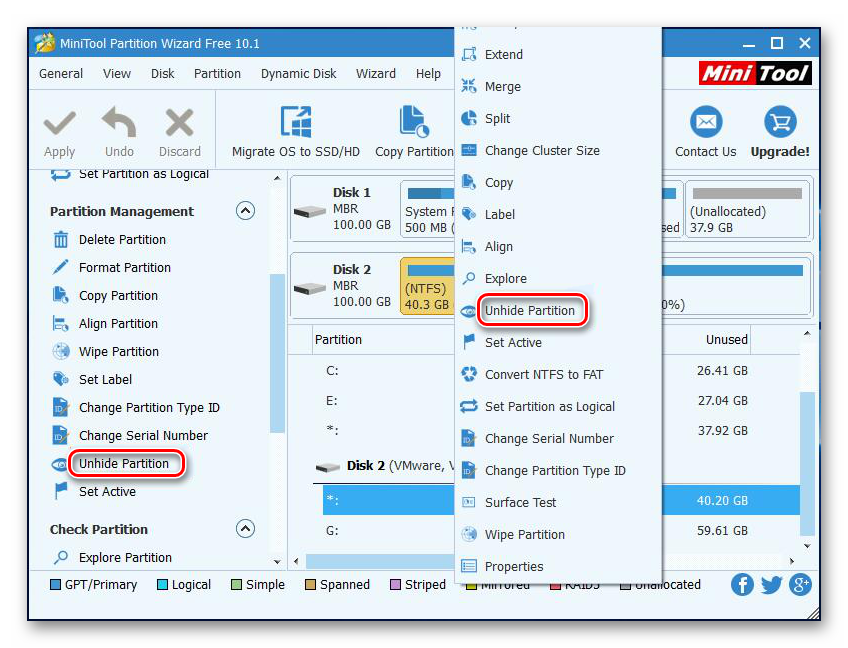Click Wipe Partition in left sidebar

click(x=118, y=352)
